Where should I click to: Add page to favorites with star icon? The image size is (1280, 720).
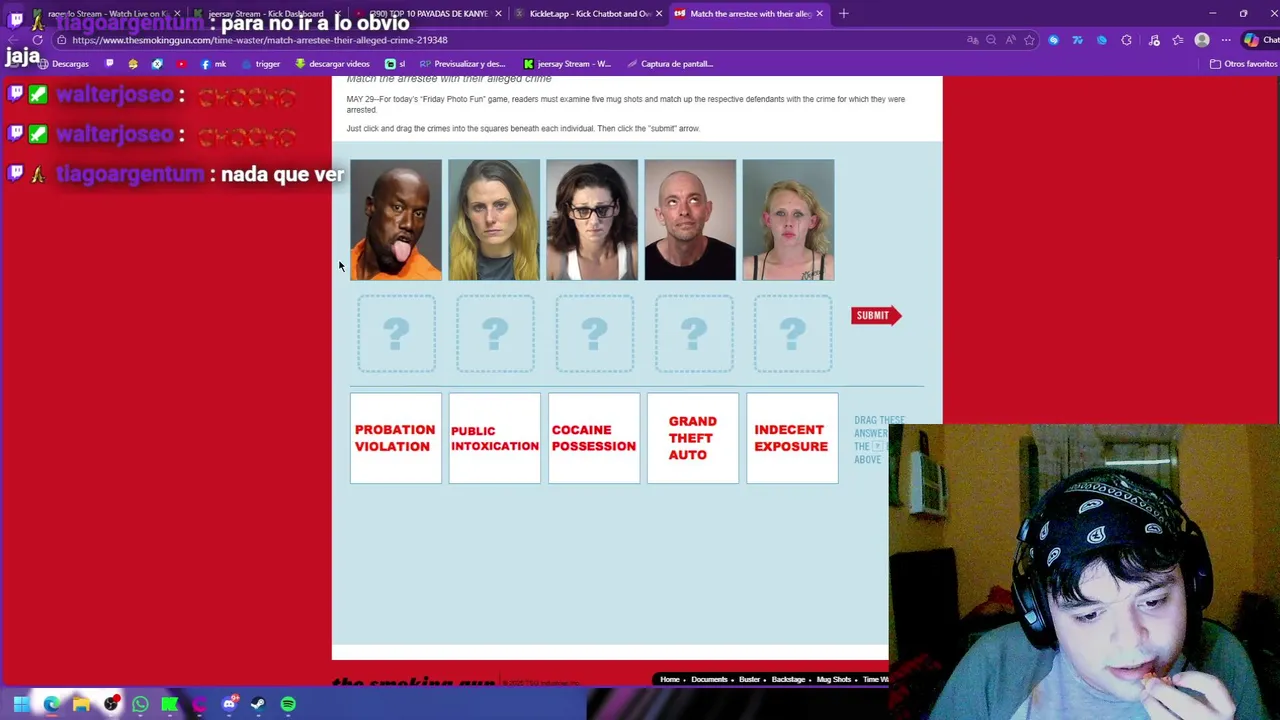coord(1029,40)
